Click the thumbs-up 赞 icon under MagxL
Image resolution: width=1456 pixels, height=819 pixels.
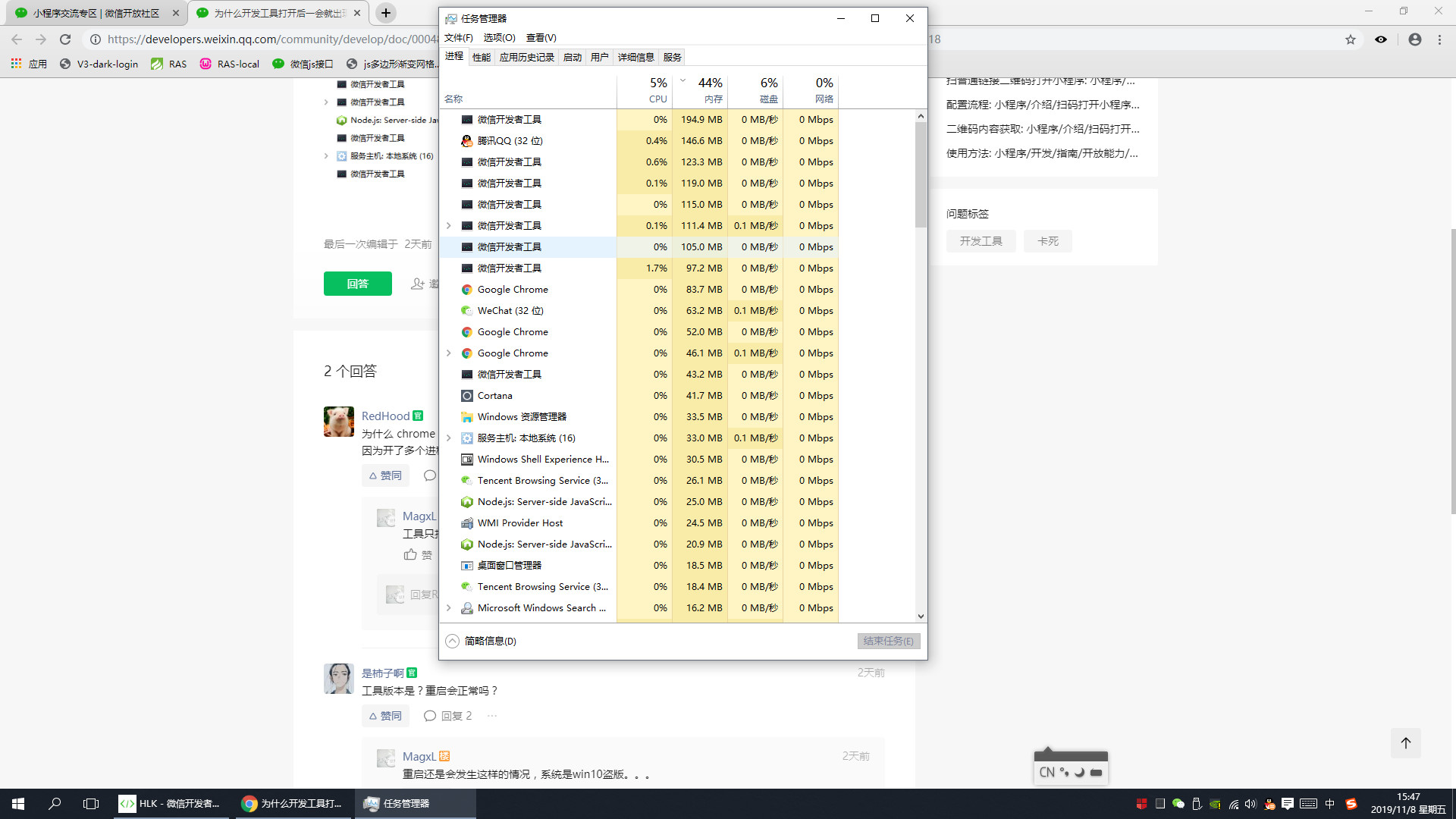[x=410, y=555]
